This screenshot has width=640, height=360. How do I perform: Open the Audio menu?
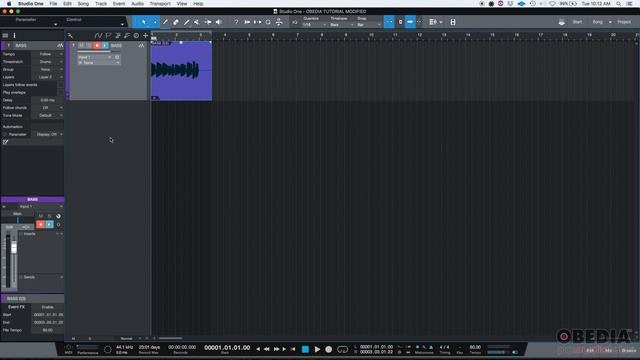tap(137, 4)
